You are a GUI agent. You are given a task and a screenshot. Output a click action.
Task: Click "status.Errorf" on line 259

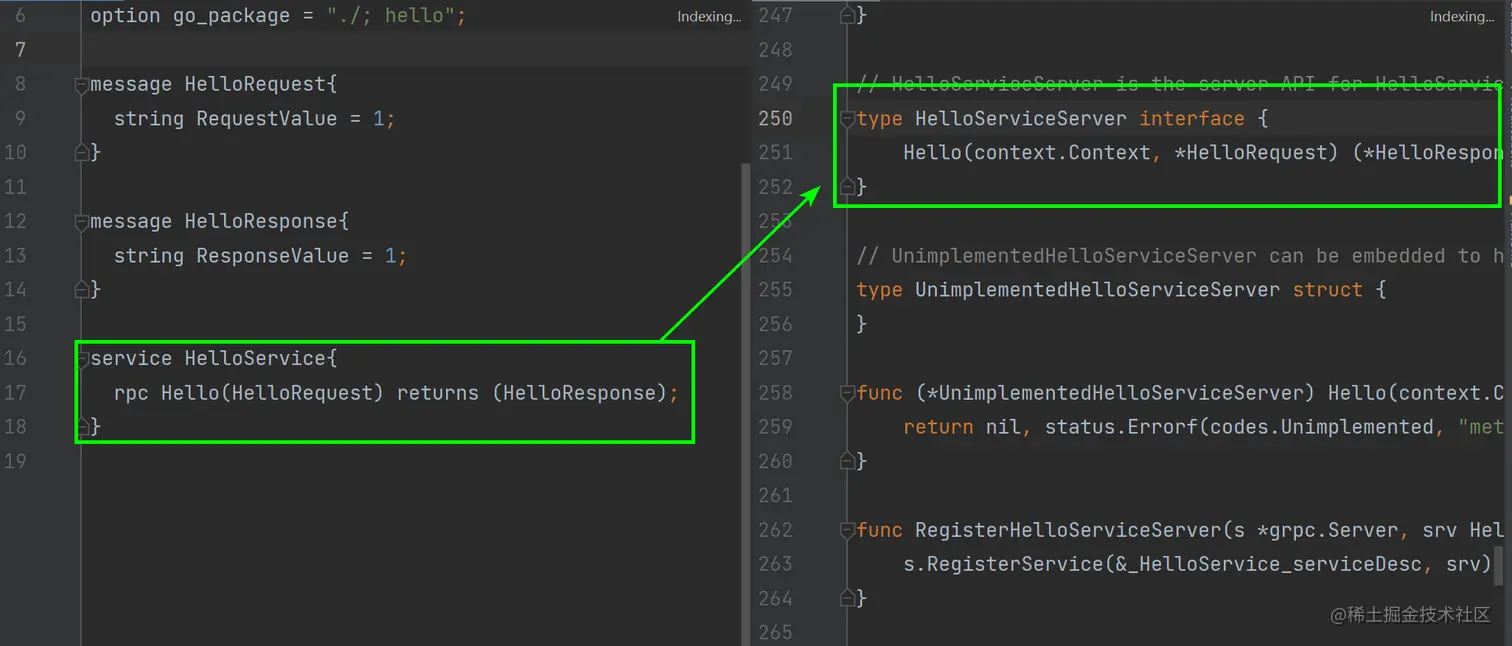click(x=1121, y=427)
